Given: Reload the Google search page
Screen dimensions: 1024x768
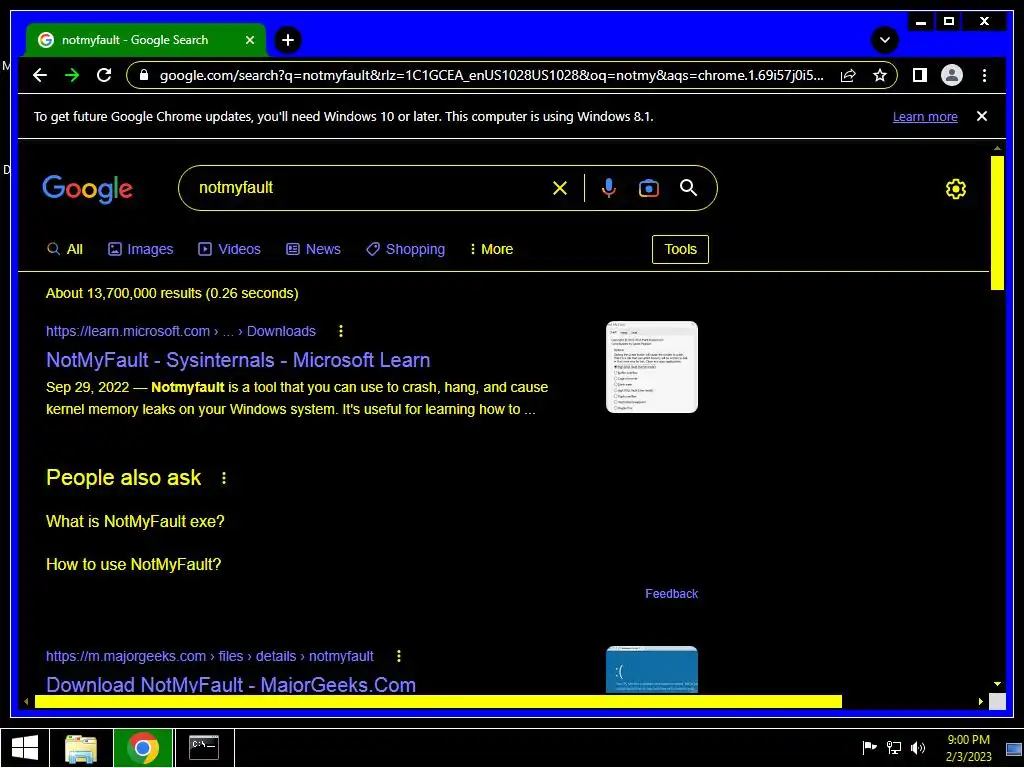Looking at the screenshot, I should click(104, 75).
